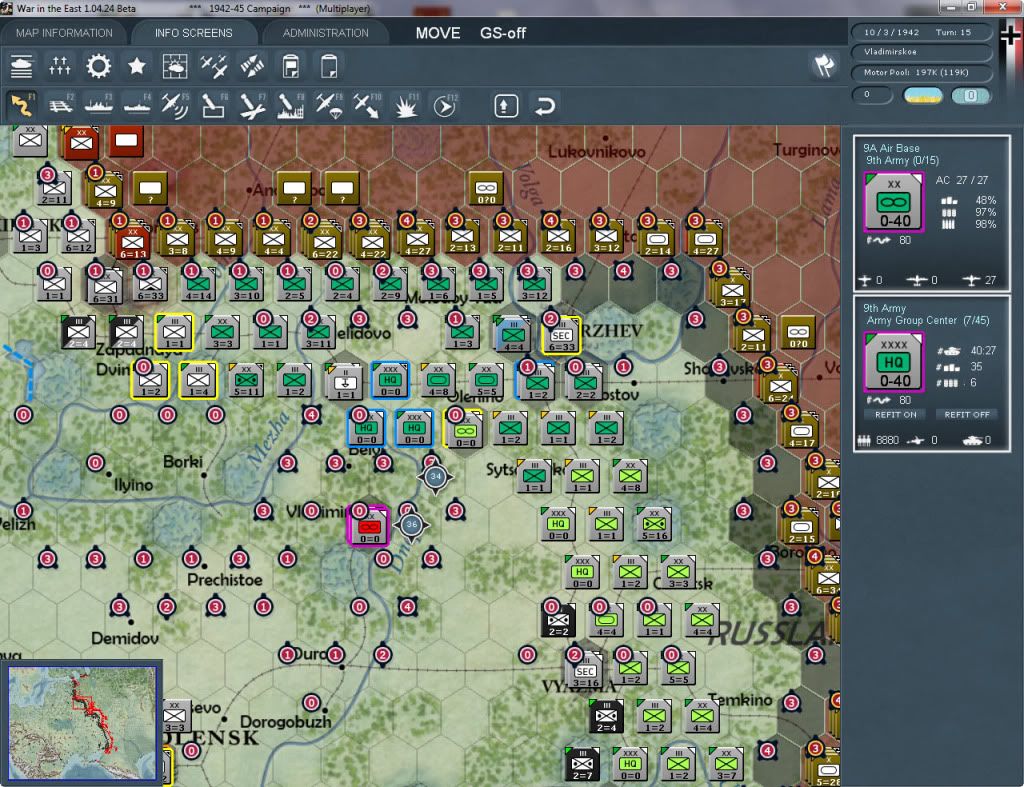The image size is (1024, 787).
Task: Click the blank clipboard log icon
Action: click(329, 66)
